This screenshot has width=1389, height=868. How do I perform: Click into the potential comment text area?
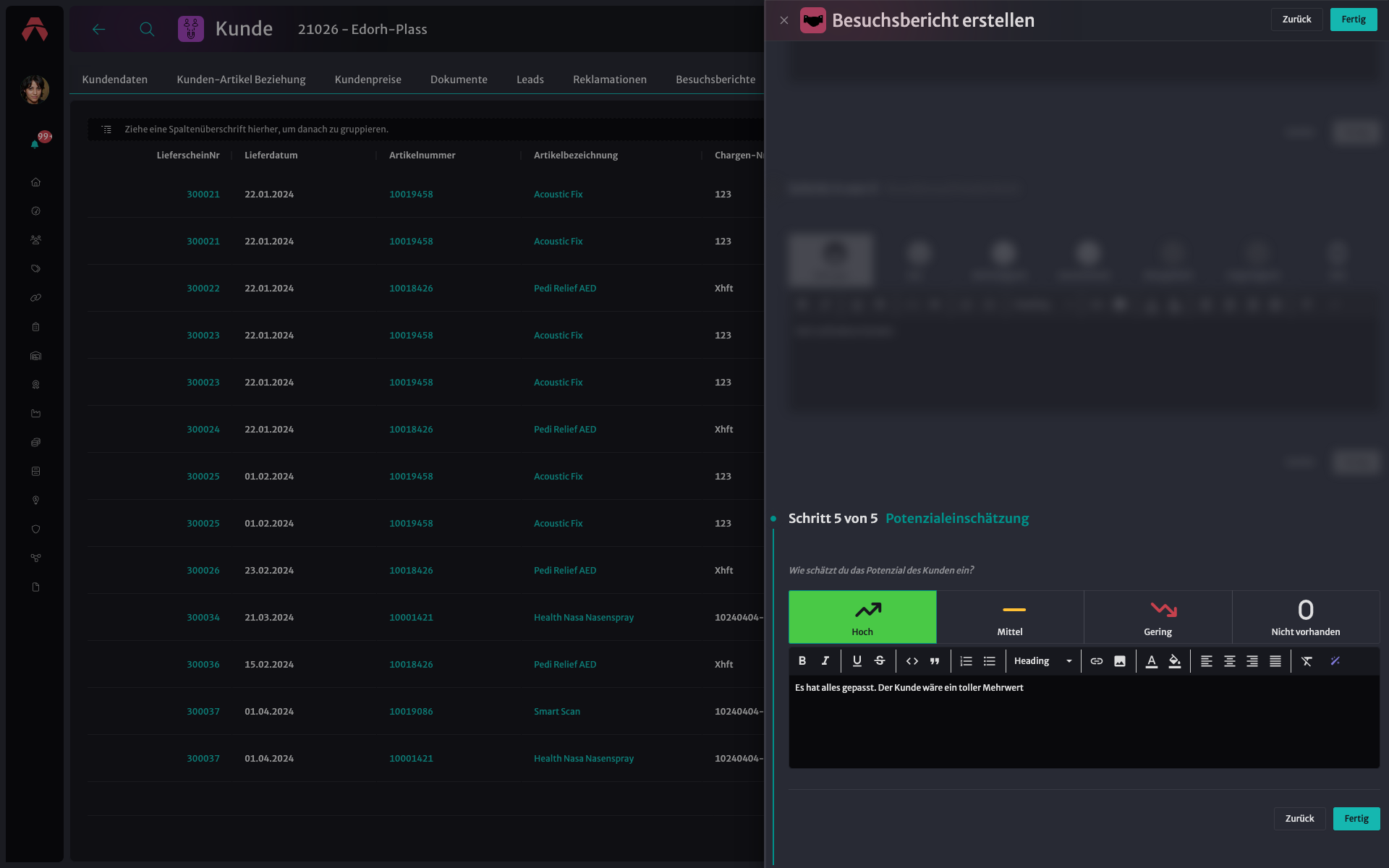click(1084, 721)
